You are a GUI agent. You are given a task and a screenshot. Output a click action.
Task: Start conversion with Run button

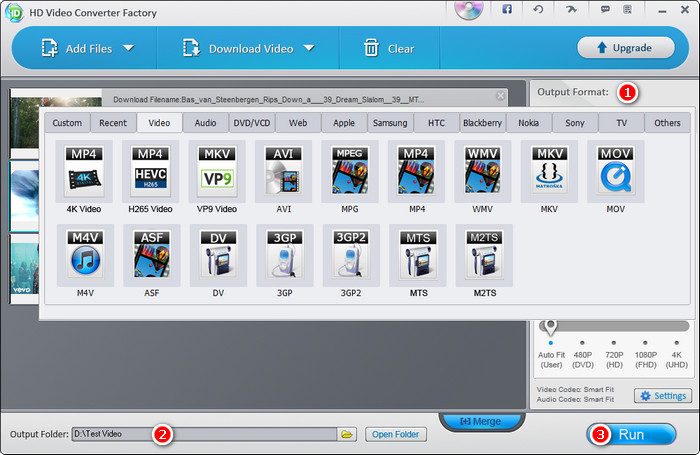[x=631, y=434]
